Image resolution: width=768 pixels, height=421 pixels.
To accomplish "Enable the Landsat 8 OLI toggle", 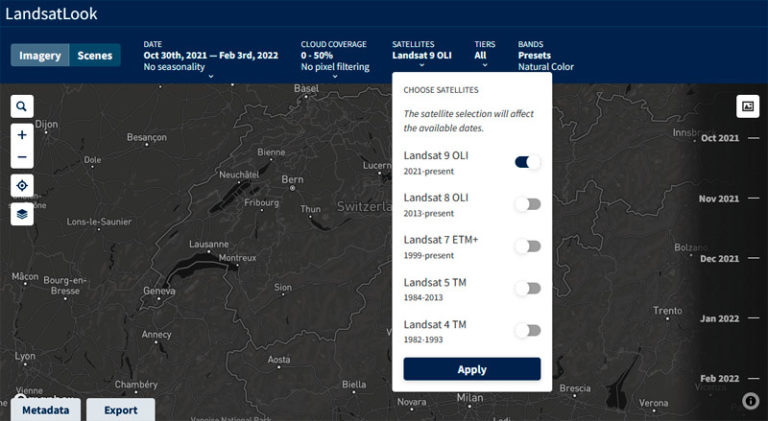I will point(528,204).
